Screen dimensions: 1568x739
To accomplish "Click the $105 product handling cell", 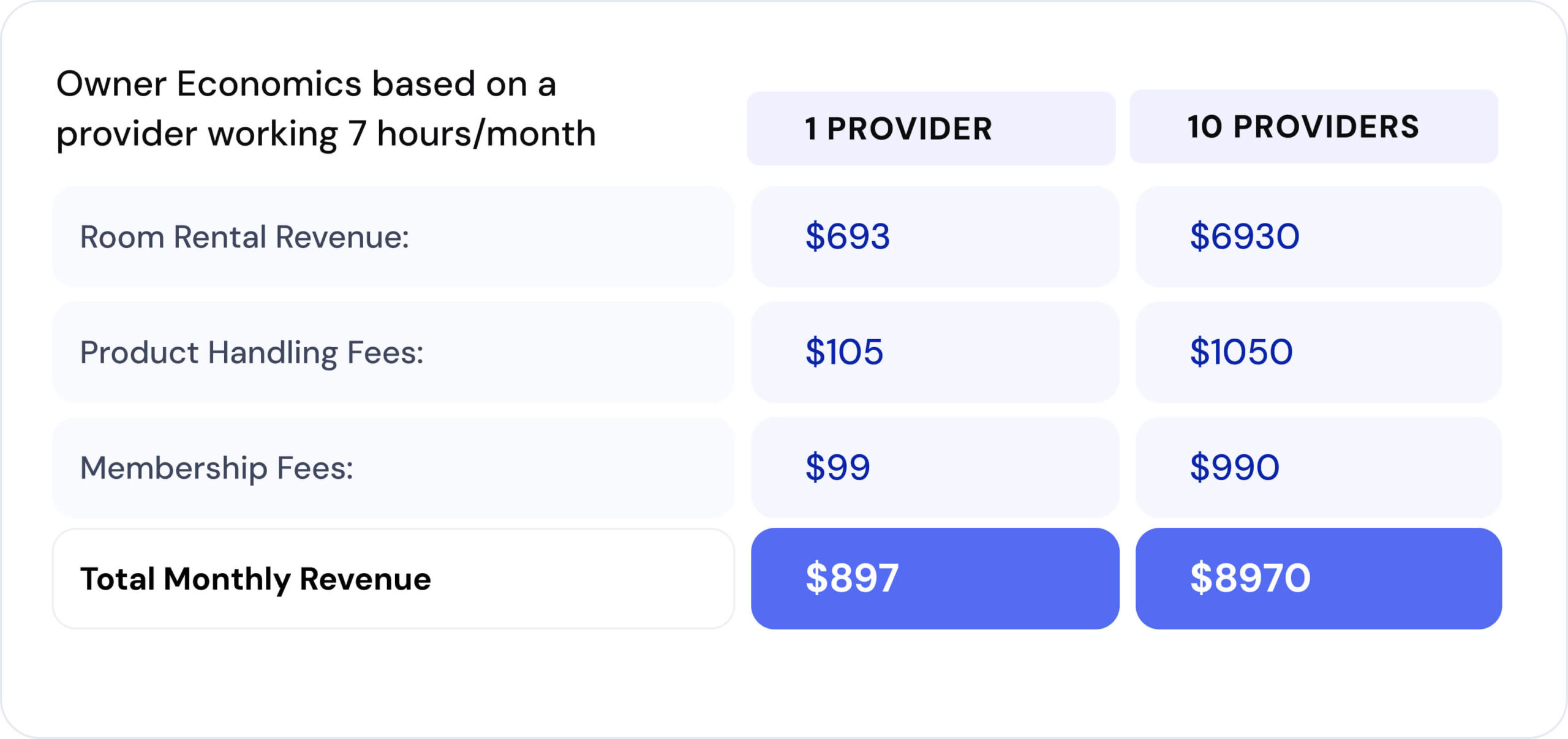I will point(935,352).
